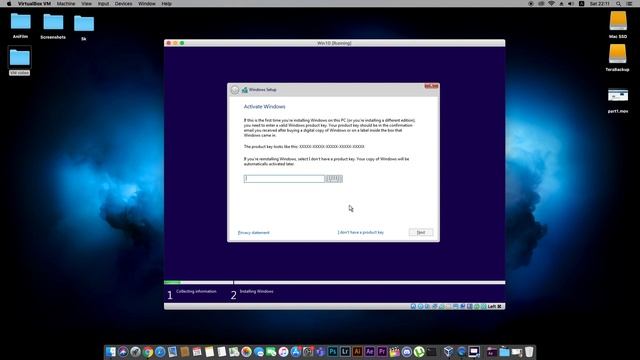Launch Illustrator from the dock
Viewport: 640px width, 360px height.
pos(358,352)
